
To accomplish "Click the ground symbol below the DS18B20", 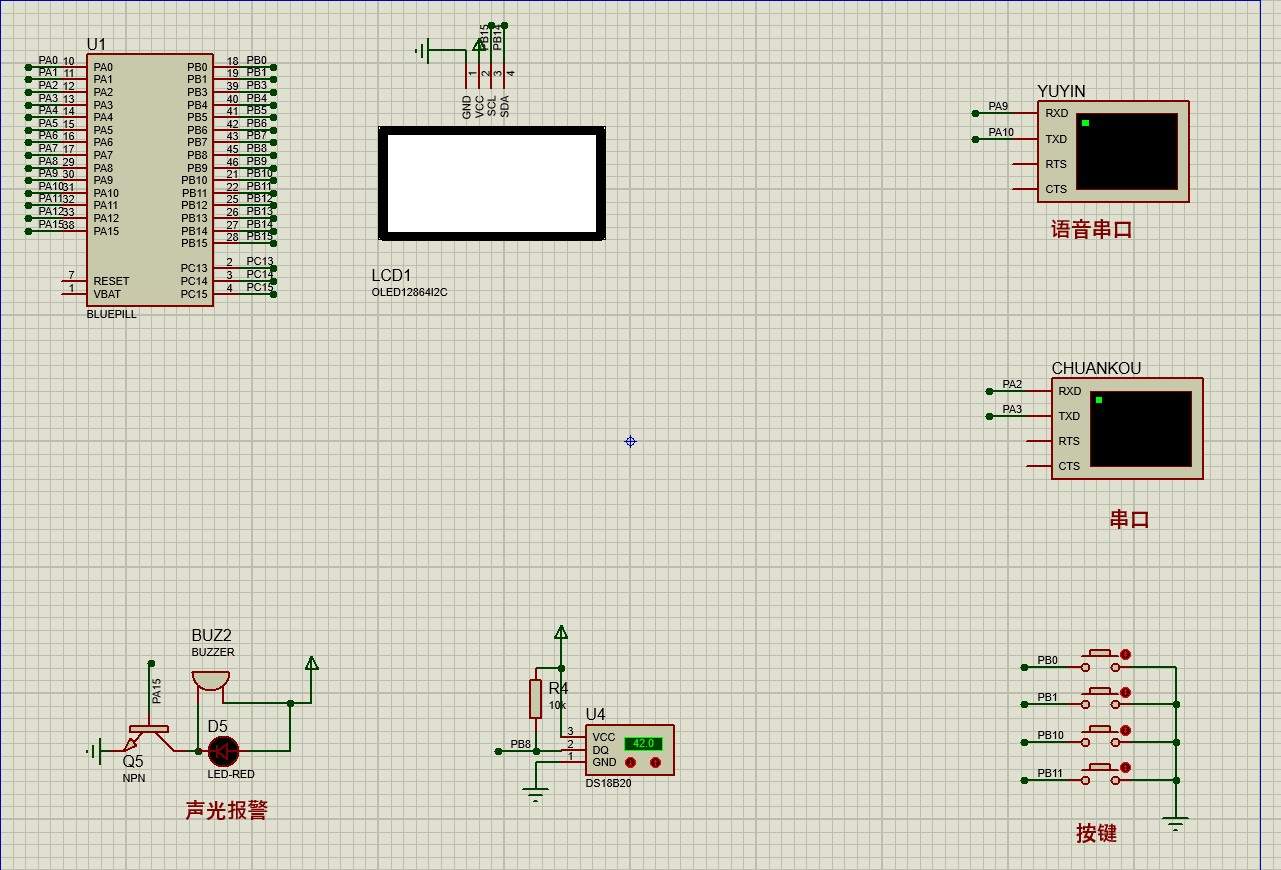I will (537, 797).
